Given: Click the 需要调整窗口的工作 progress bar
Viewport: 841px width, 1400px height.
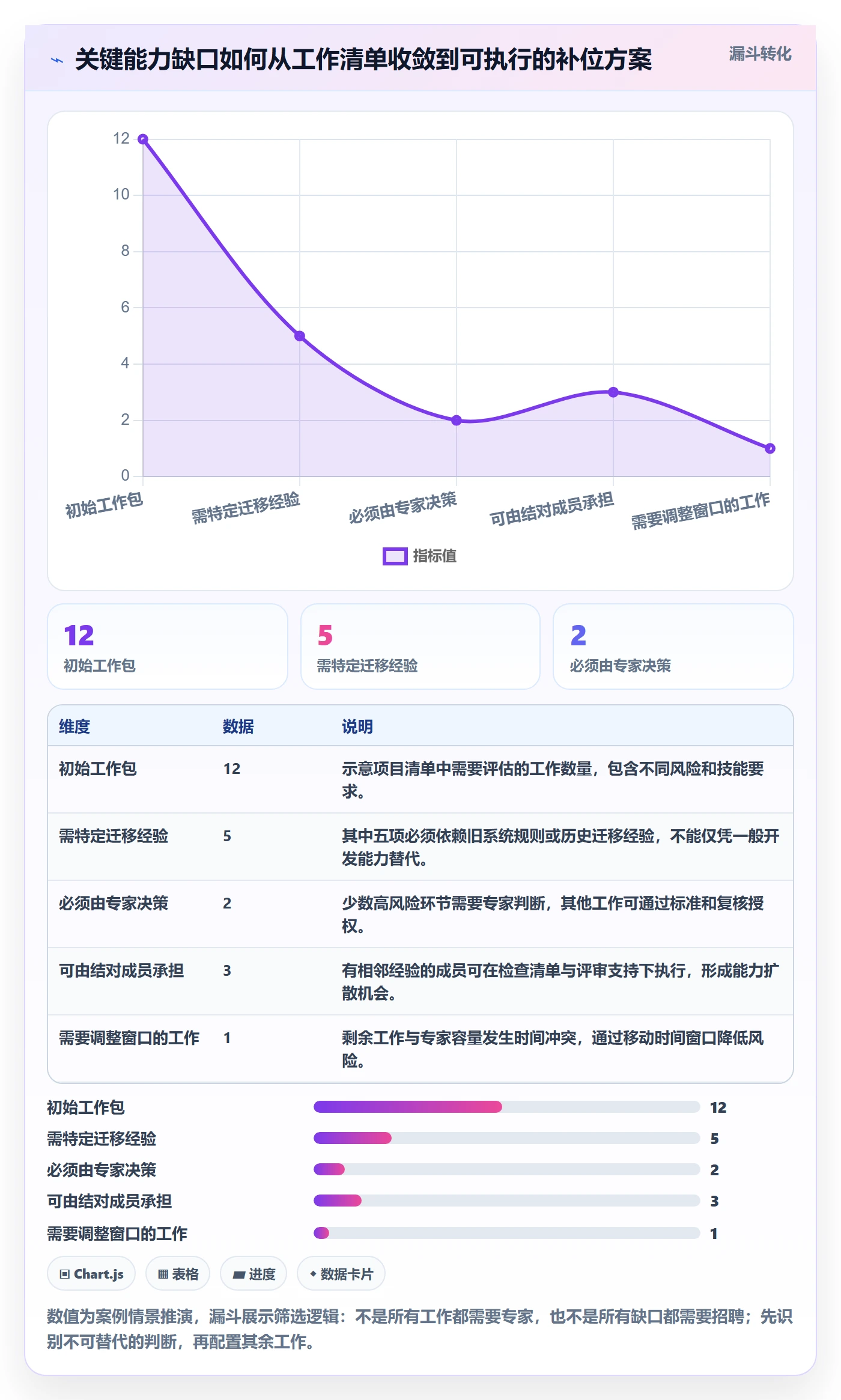Looking at the screenshot, I should click(507, 1233).
